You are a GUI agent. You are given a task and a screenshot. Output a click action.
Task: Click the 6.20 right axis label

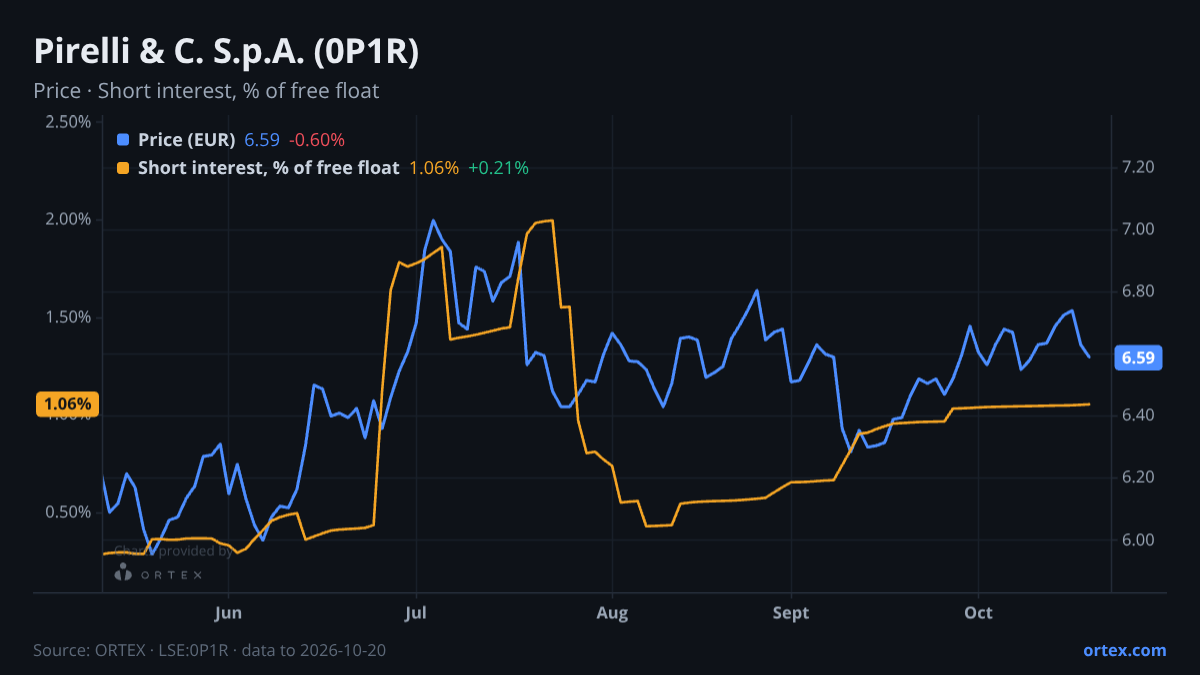pos(1139,477)
